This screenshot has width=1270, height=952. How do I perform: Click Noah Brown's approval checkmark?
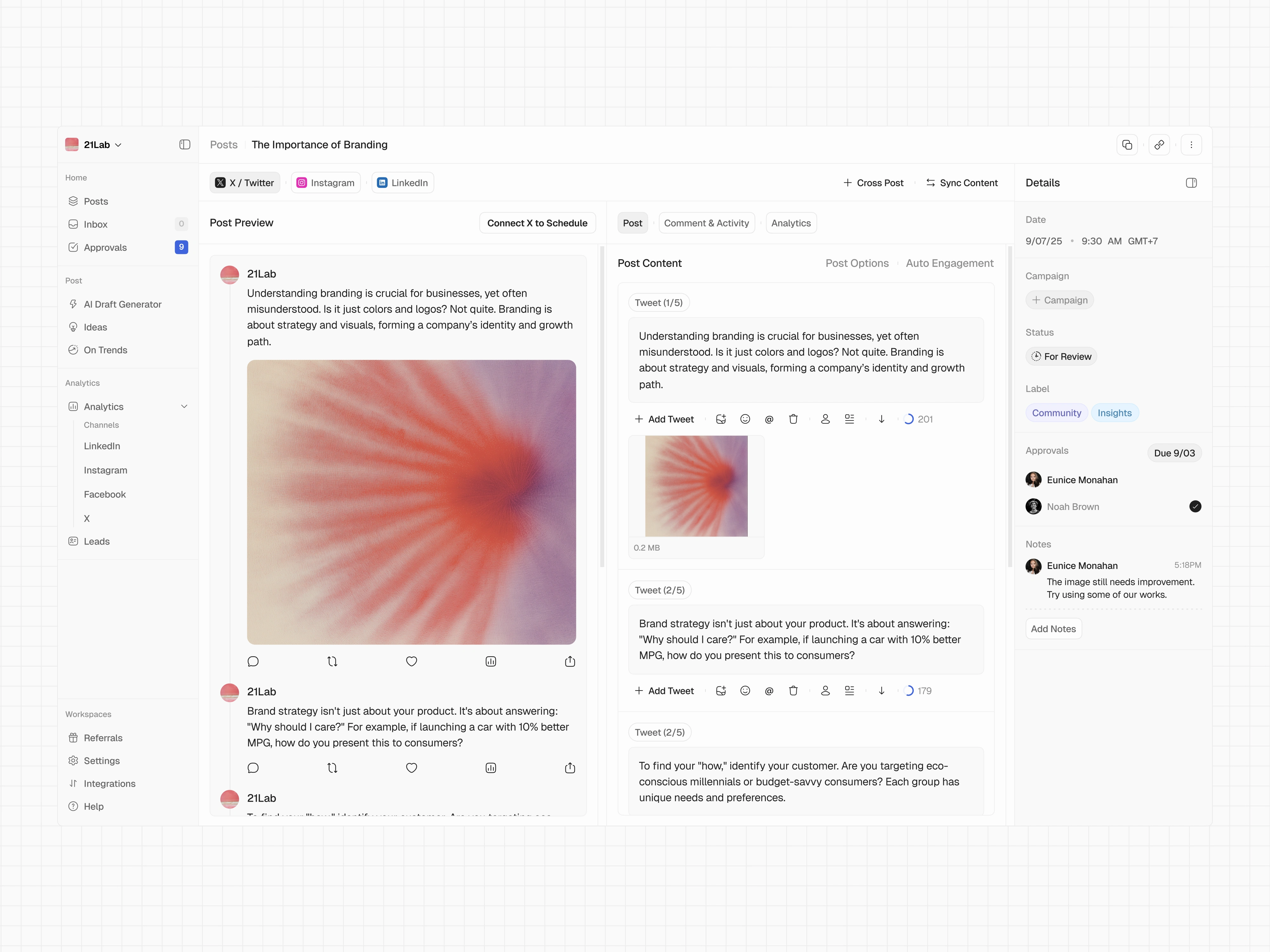pos(1195,506)
